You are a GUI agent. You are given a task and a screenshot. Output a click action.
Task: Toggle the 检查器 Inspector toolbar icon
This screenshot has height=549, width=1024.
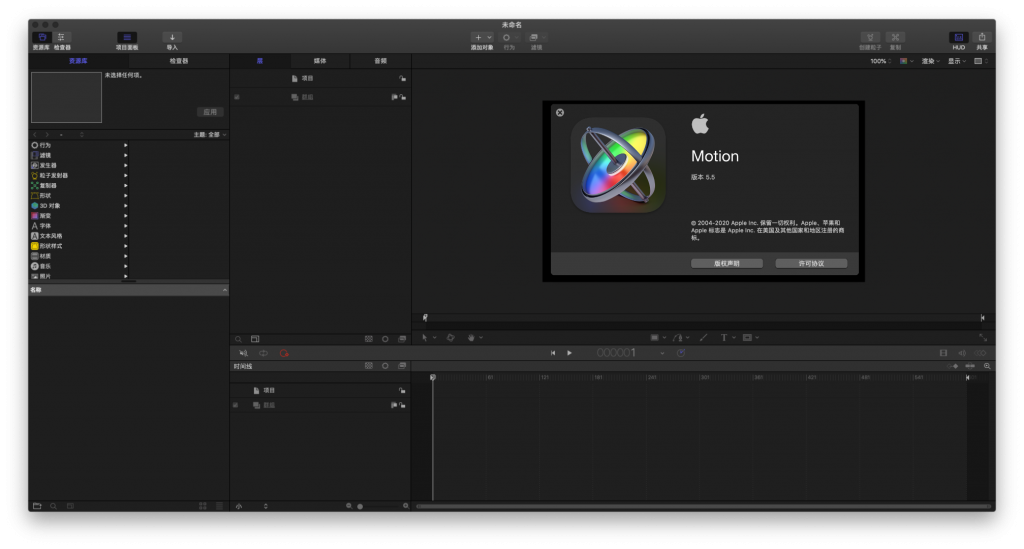tap(61, 38)
